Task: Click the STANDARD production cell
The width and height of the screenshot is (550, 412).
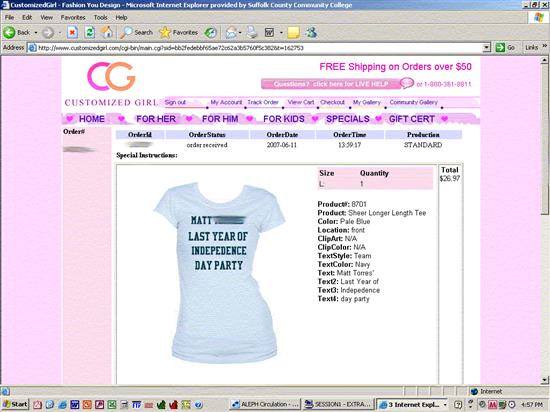Action: point(423,145)
